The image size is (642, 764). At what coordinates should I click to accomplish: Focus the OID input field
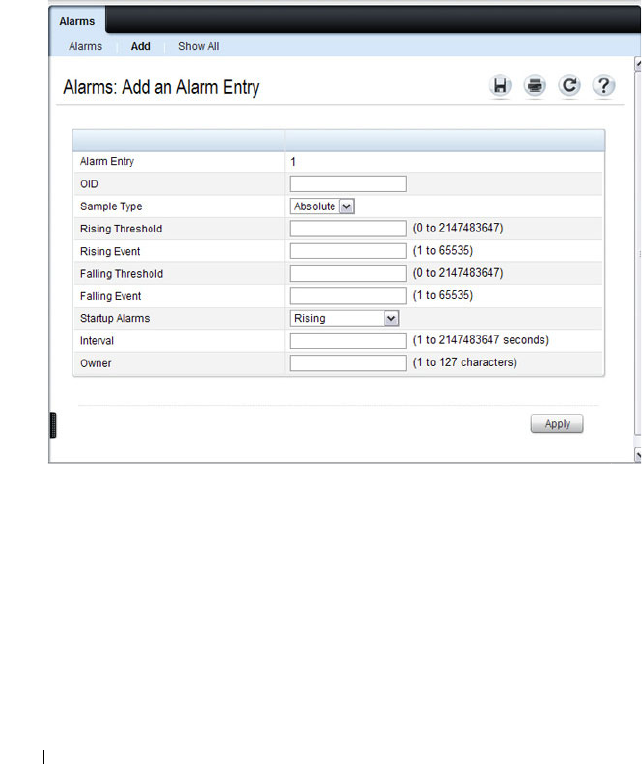click(x=348, y=184)
